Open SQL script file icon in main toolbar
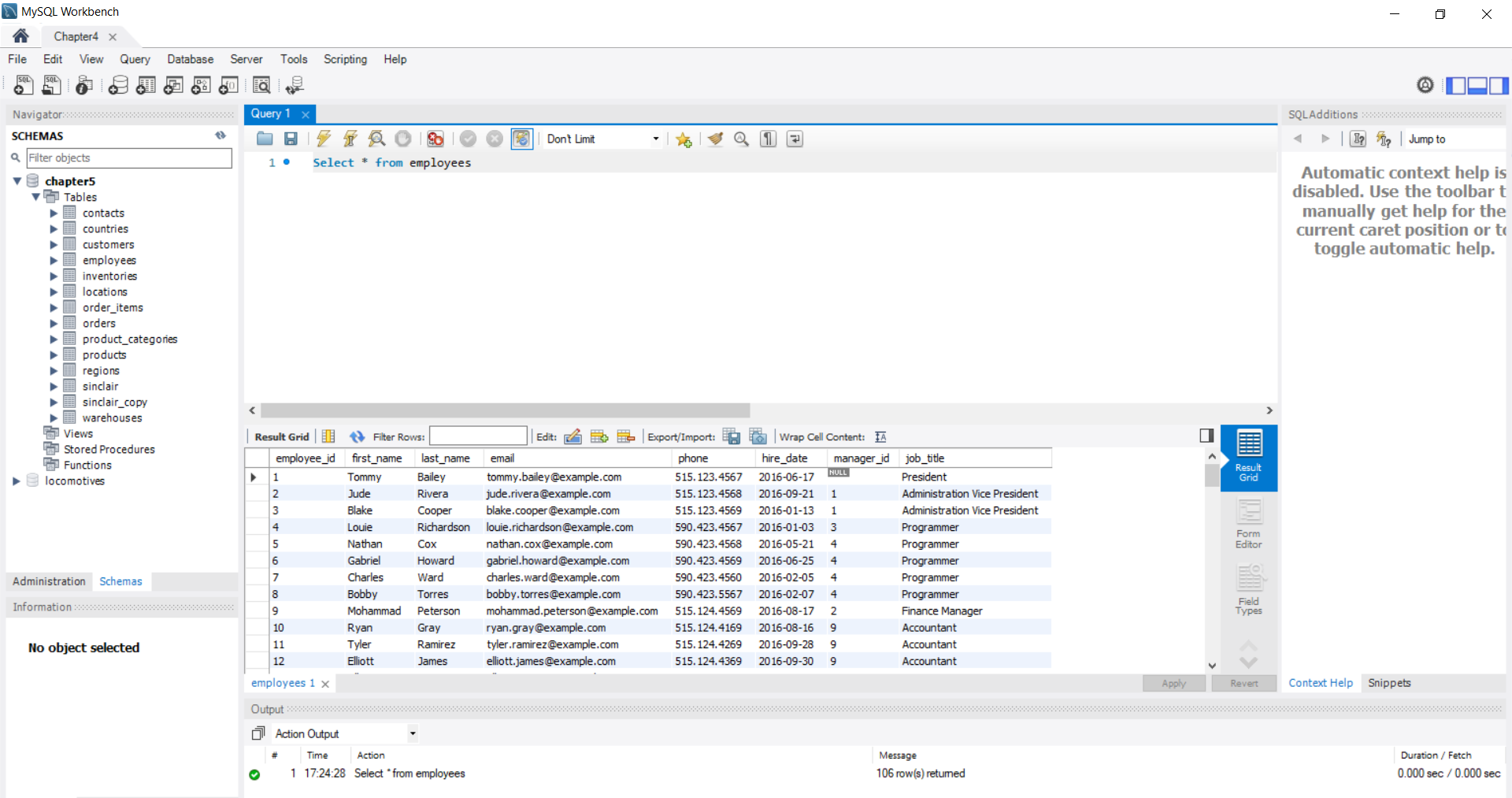1512x798 pixels. tap(52, 85)
